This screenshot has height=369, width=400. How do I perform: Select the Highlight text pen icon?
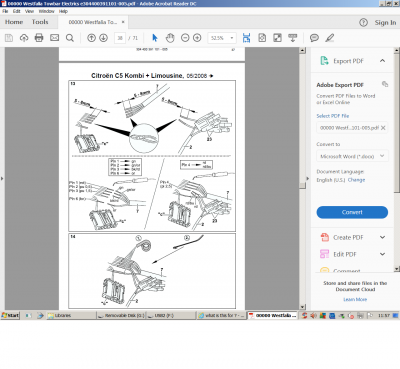[x=330, y=38]
